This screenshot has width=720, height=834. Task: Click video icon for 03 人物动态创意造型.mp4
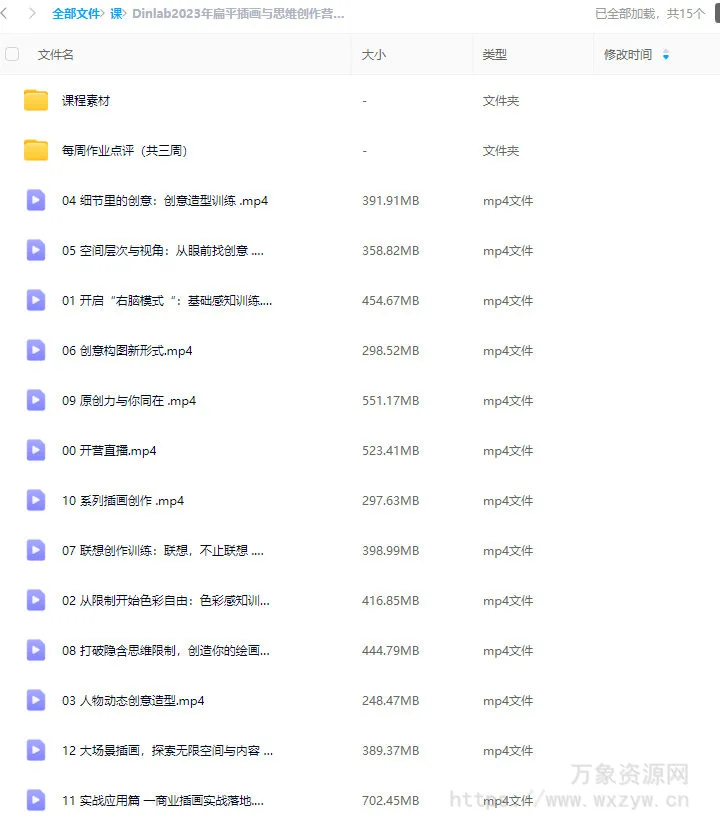(36, 700)
